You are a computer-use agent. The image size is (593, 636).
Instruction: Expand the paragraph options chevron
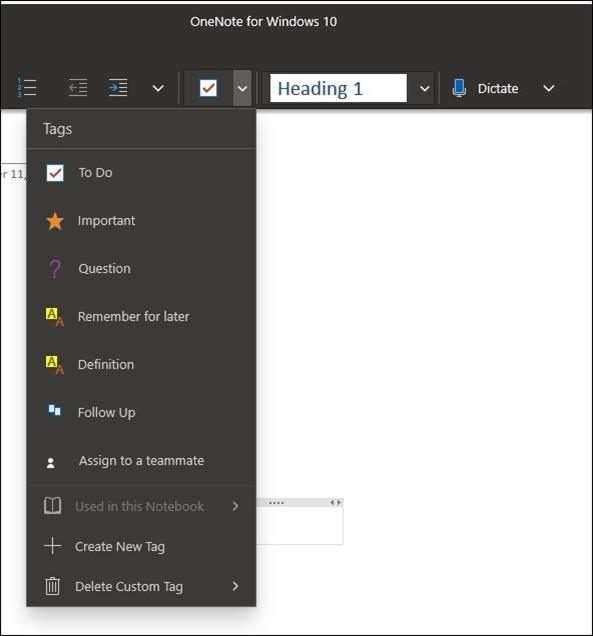click(x=158, y=88)
